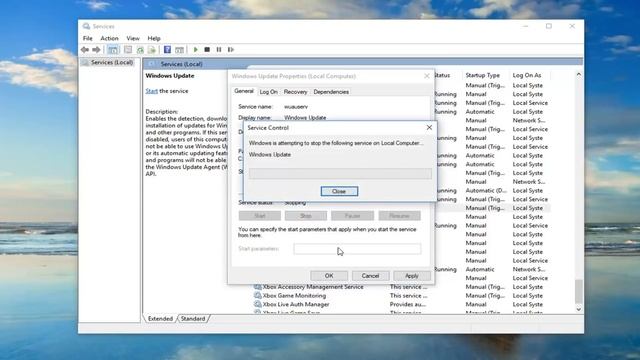
Task: Minimize the Services window
Action: coord(525,26)
